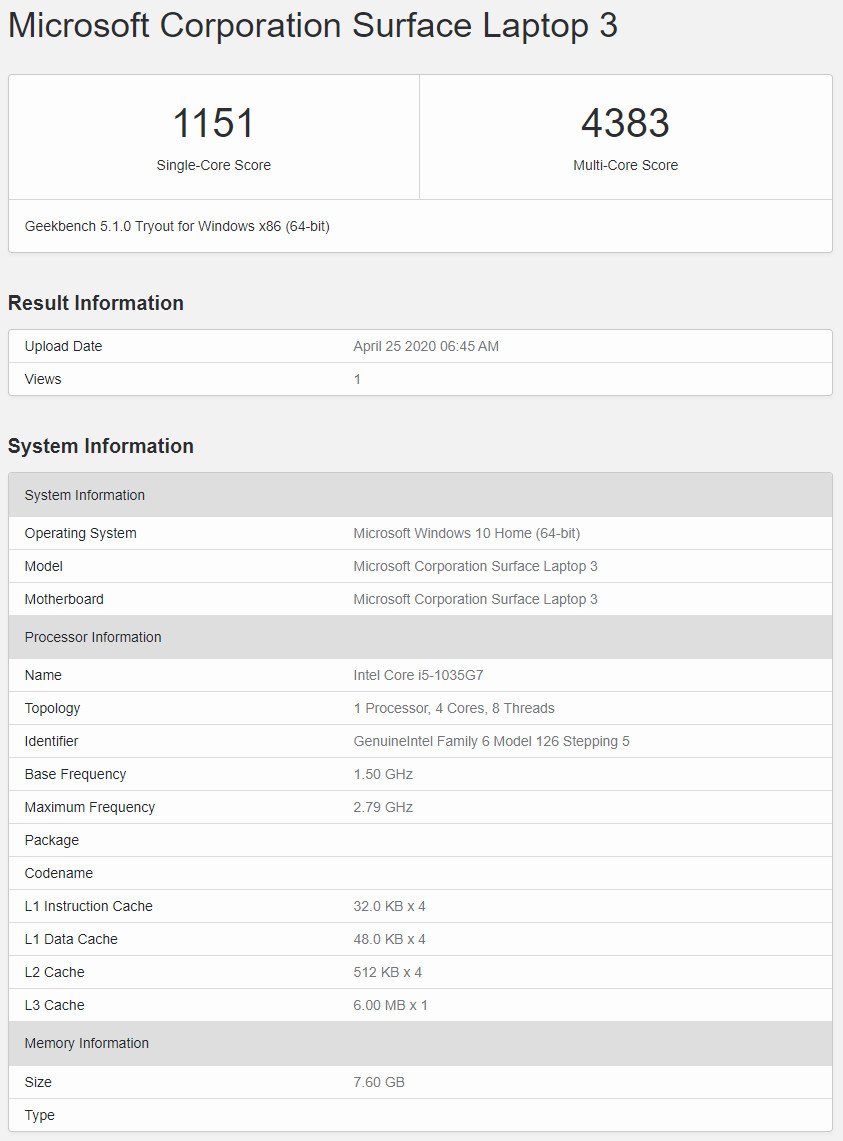Viewport: 843px width, 1141px height.
Task: Select the 7.60 GB memory size value
Action: coord(379,1082)
